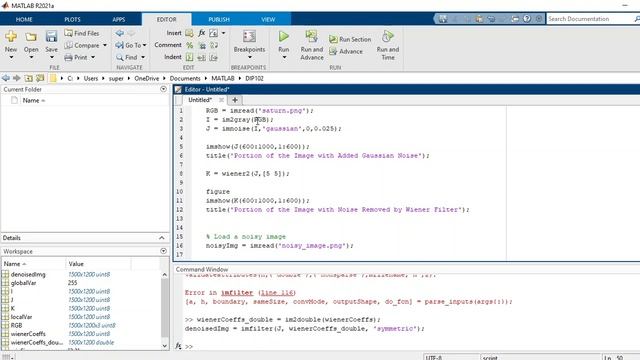Click the New script icon
640x360 pixels.
[x=11, y=37]
